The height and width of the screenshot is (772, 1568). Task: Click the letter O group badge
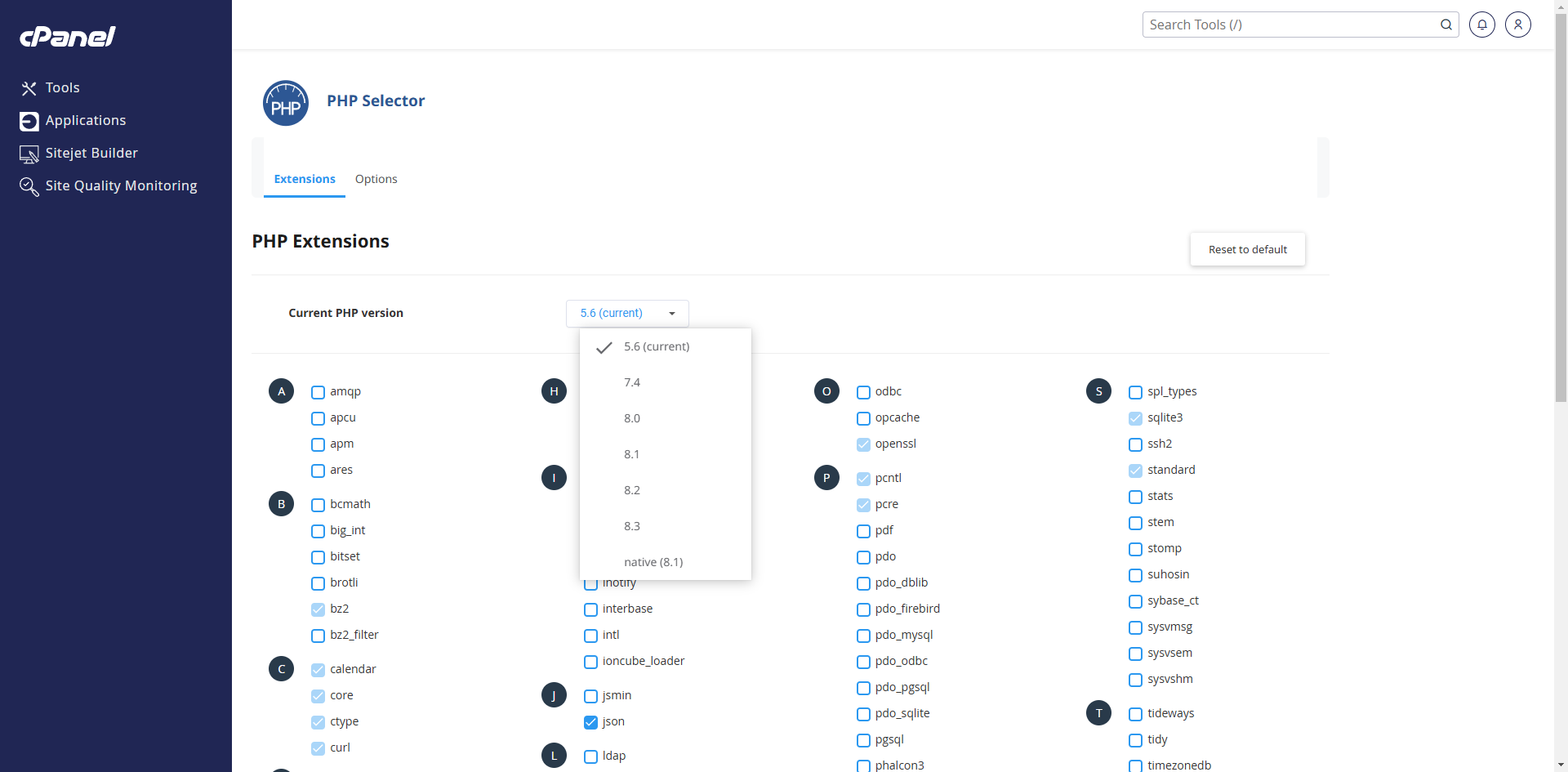(x=826, y=391)
